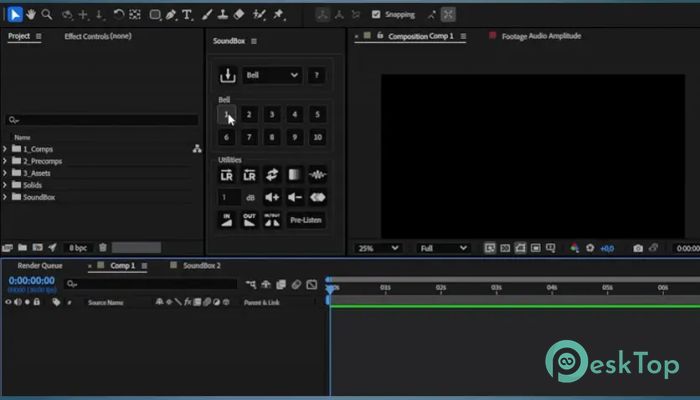Select the Clone Stamp tool

point(223,15)
